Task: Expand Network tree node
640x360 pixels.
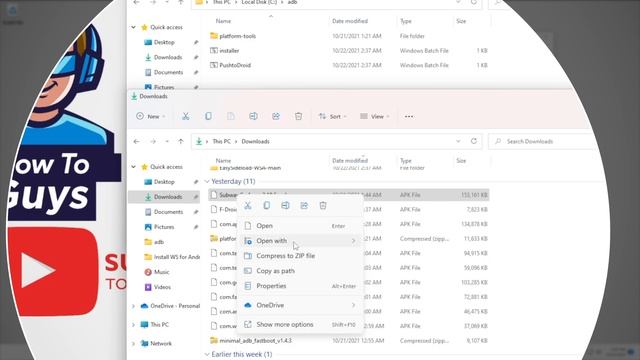Action: point(133,344)
